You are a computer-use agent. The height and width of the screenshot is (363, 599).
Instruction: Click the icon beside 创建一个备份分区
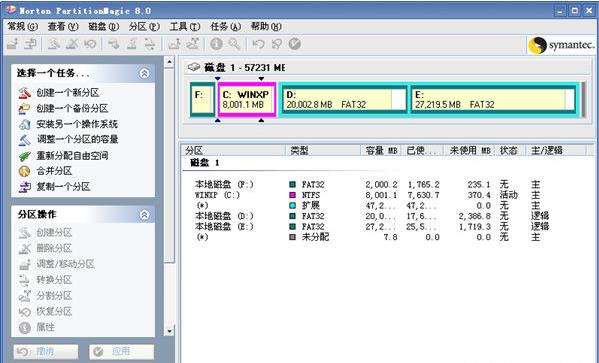(24, 109)
